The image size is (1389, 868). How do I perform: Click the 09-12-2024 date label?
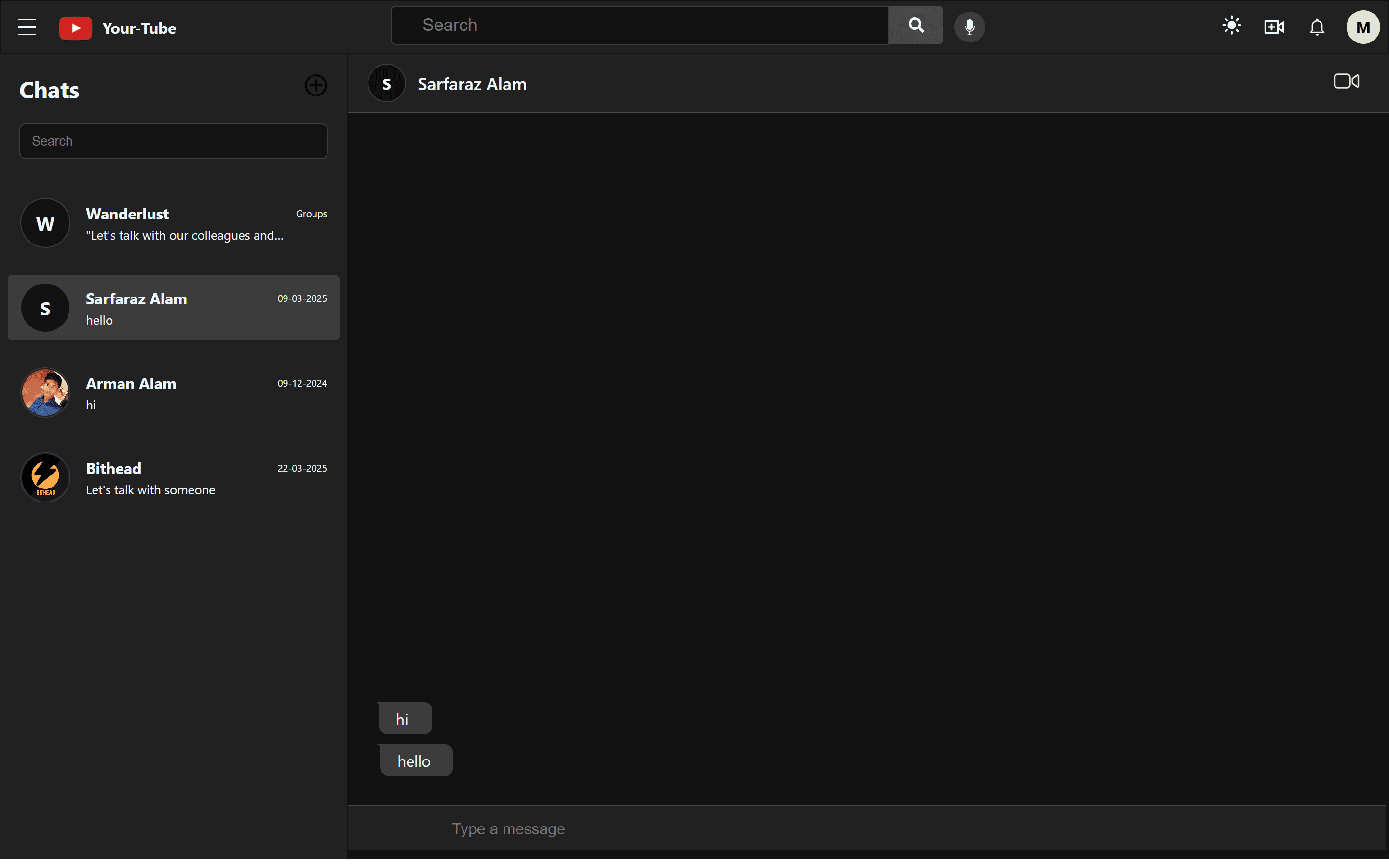pyautogui.click(x=302, y=383)
